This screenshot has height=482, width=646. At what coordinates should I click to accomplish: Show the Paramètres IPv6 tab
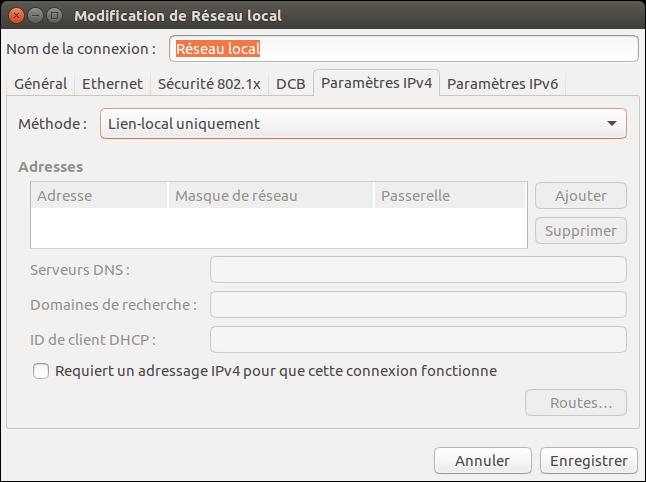coord(502,84)
